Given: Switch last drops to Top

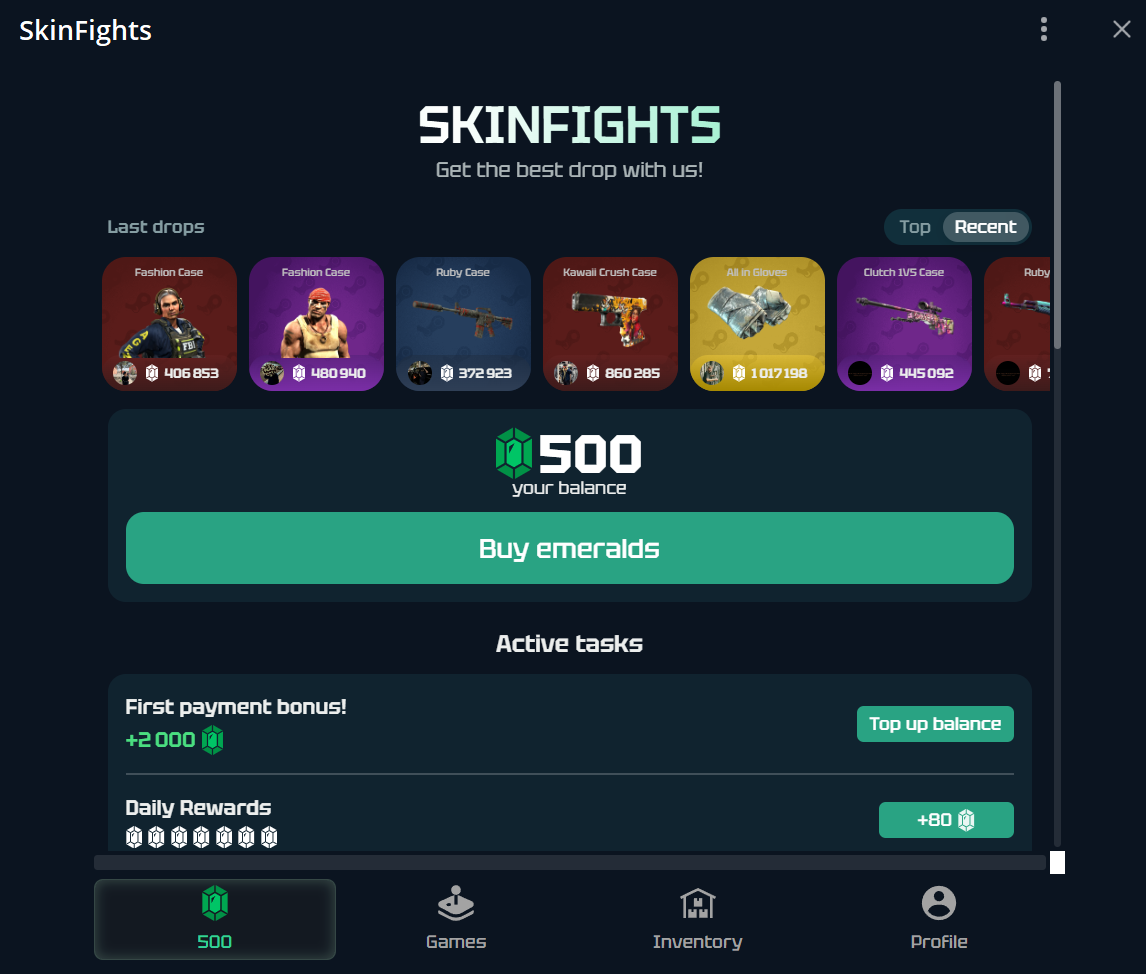Looking at the screenshot, I should coord(914,227).
